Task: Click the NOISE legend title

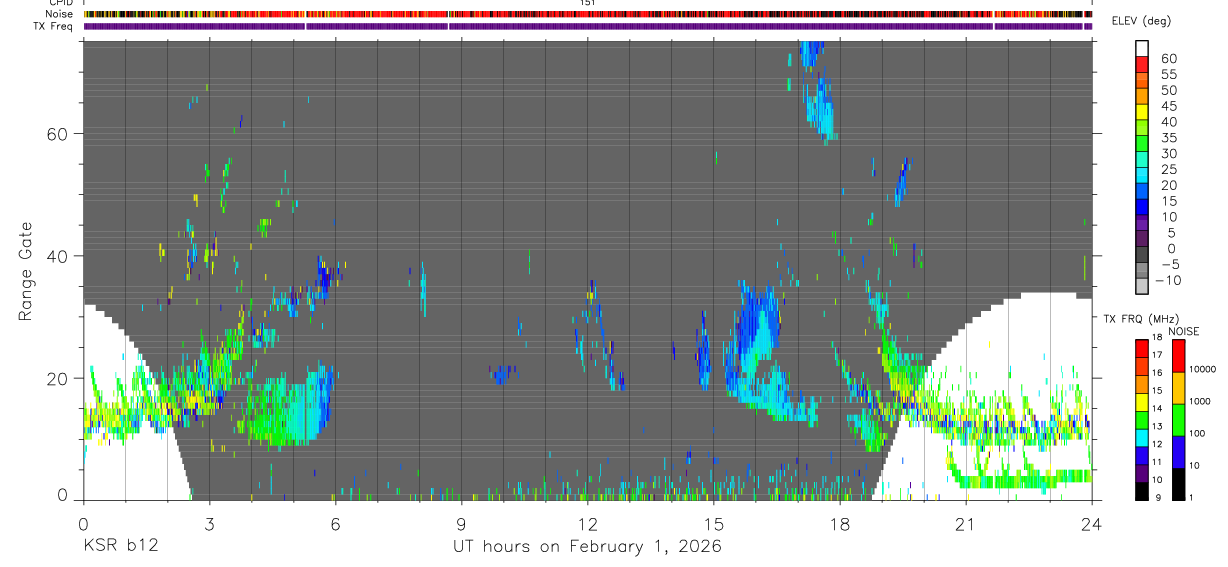Action: (x=1183, y=331)
